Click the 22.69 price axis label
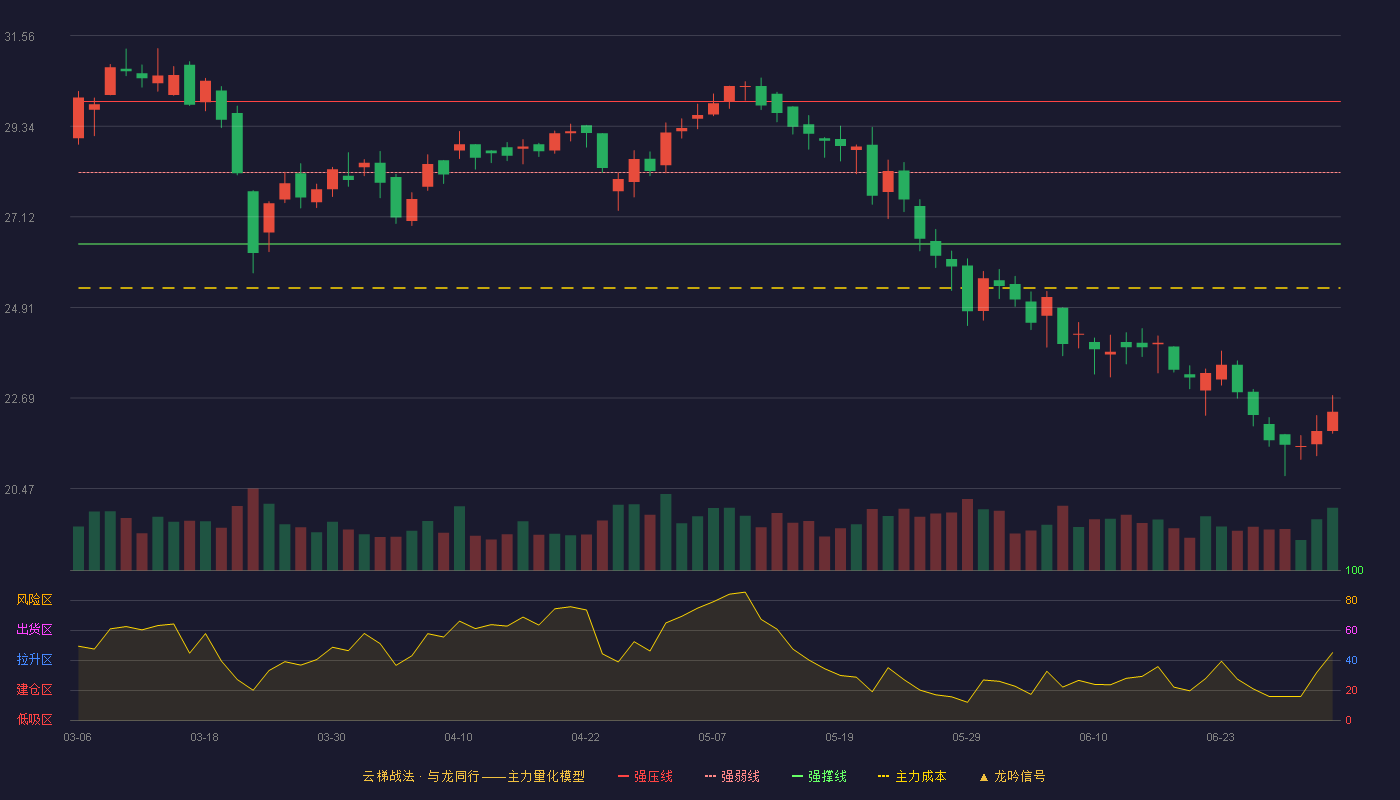1400x800 pixels. pyautogui.click(x=19, y=399)
